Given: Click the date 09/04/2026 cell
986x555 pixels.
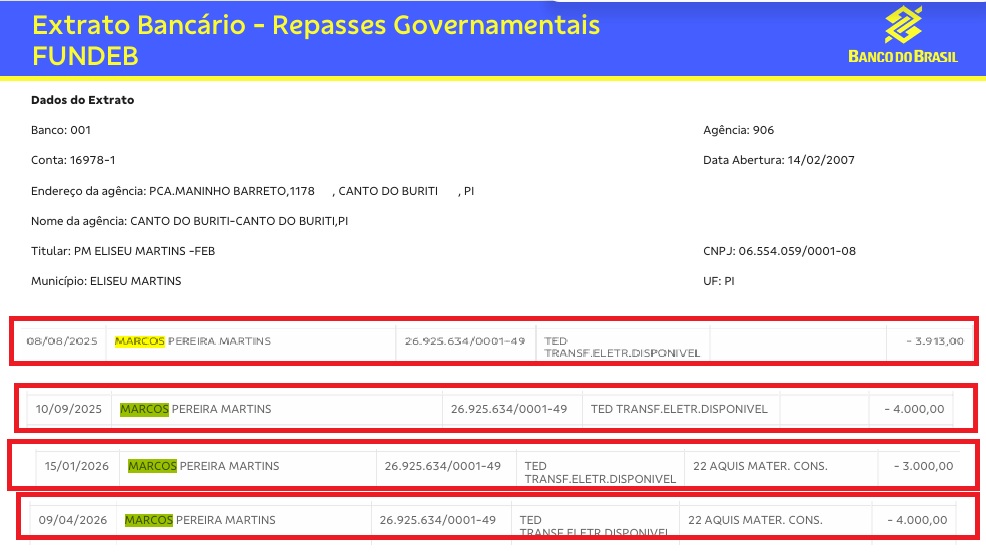Looking at the screenshot, I should (72, 520).
